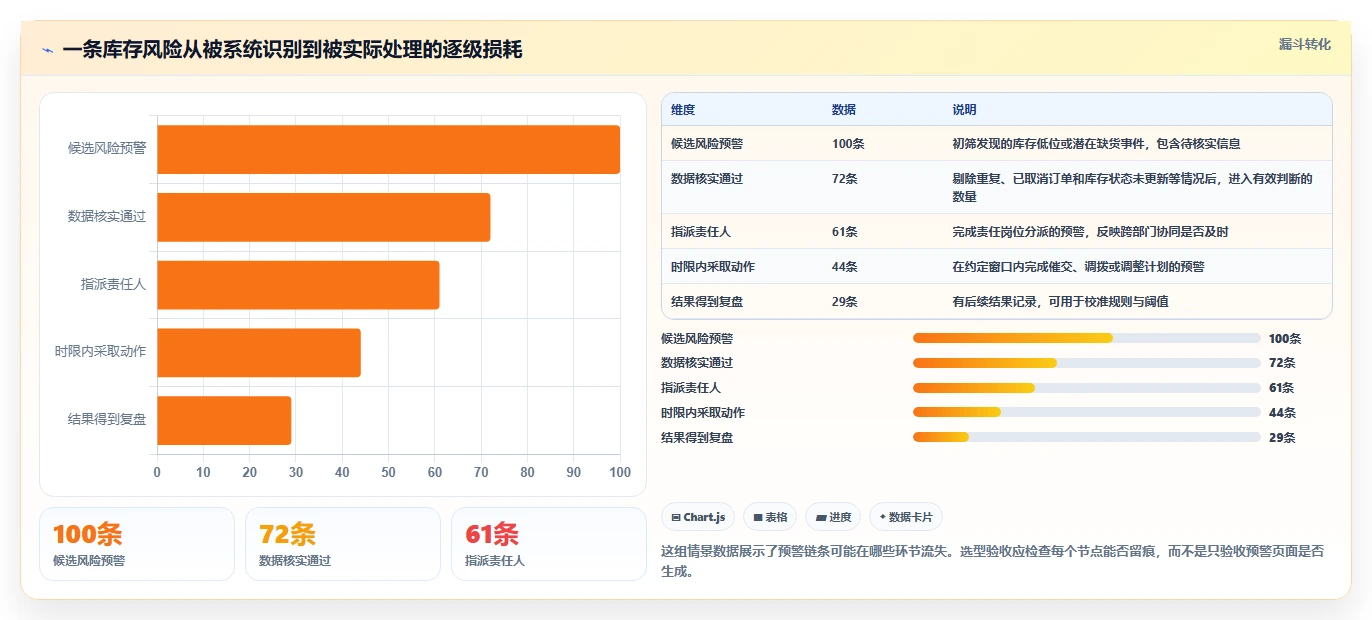Click the 61条 progress bar for 指派责任人
Screen dimensions: 1372x620
click(x=1087, y=388)
